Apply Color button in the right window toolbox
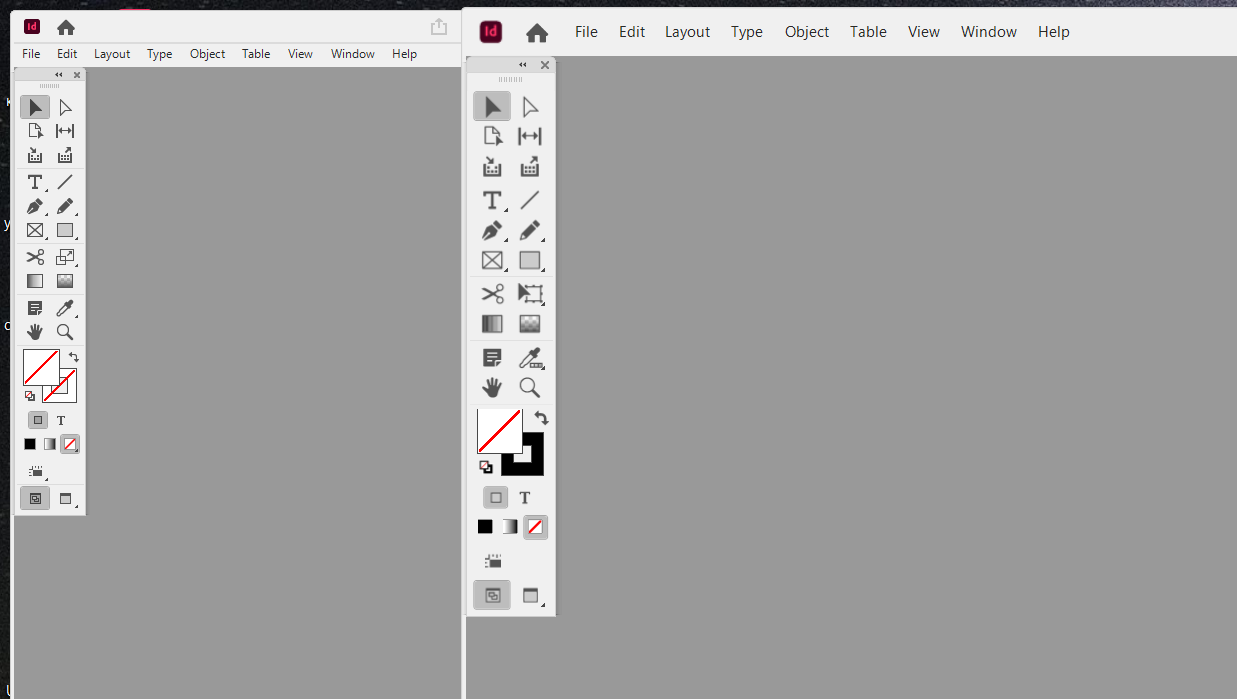 [x=485, y=526]
